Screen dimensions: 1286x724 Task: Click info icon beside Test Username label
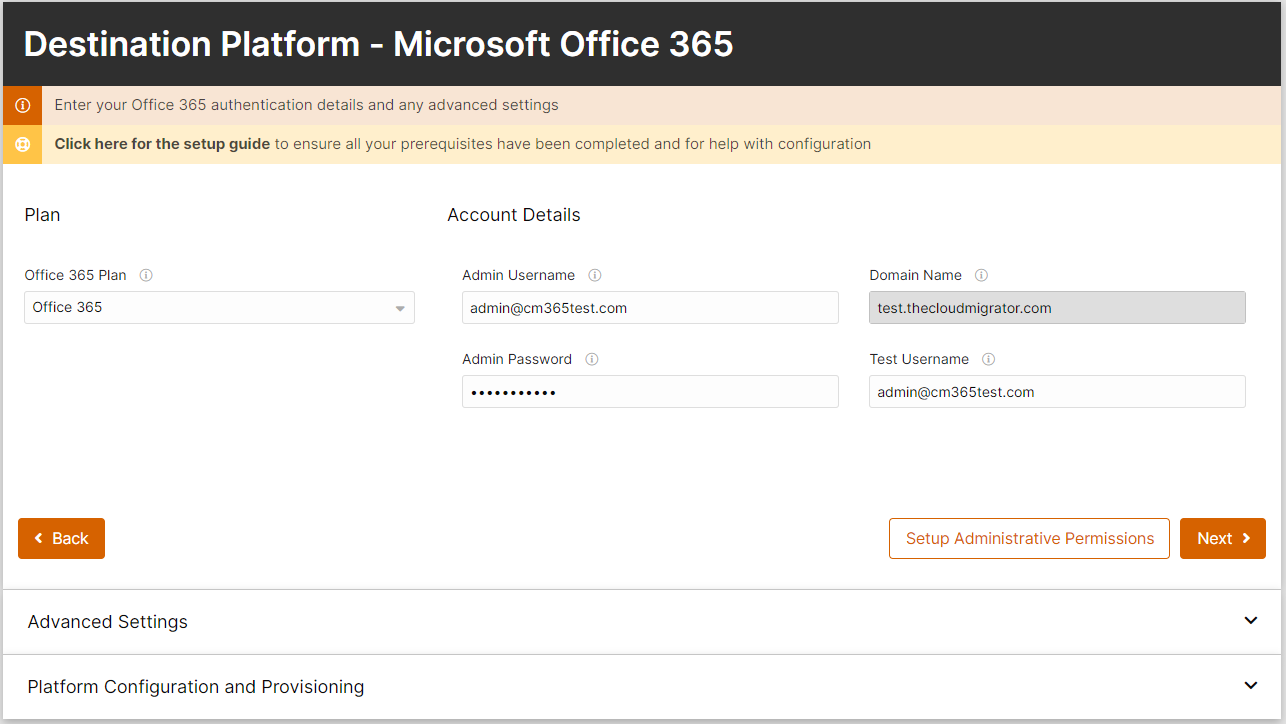[x=989, y=359]
